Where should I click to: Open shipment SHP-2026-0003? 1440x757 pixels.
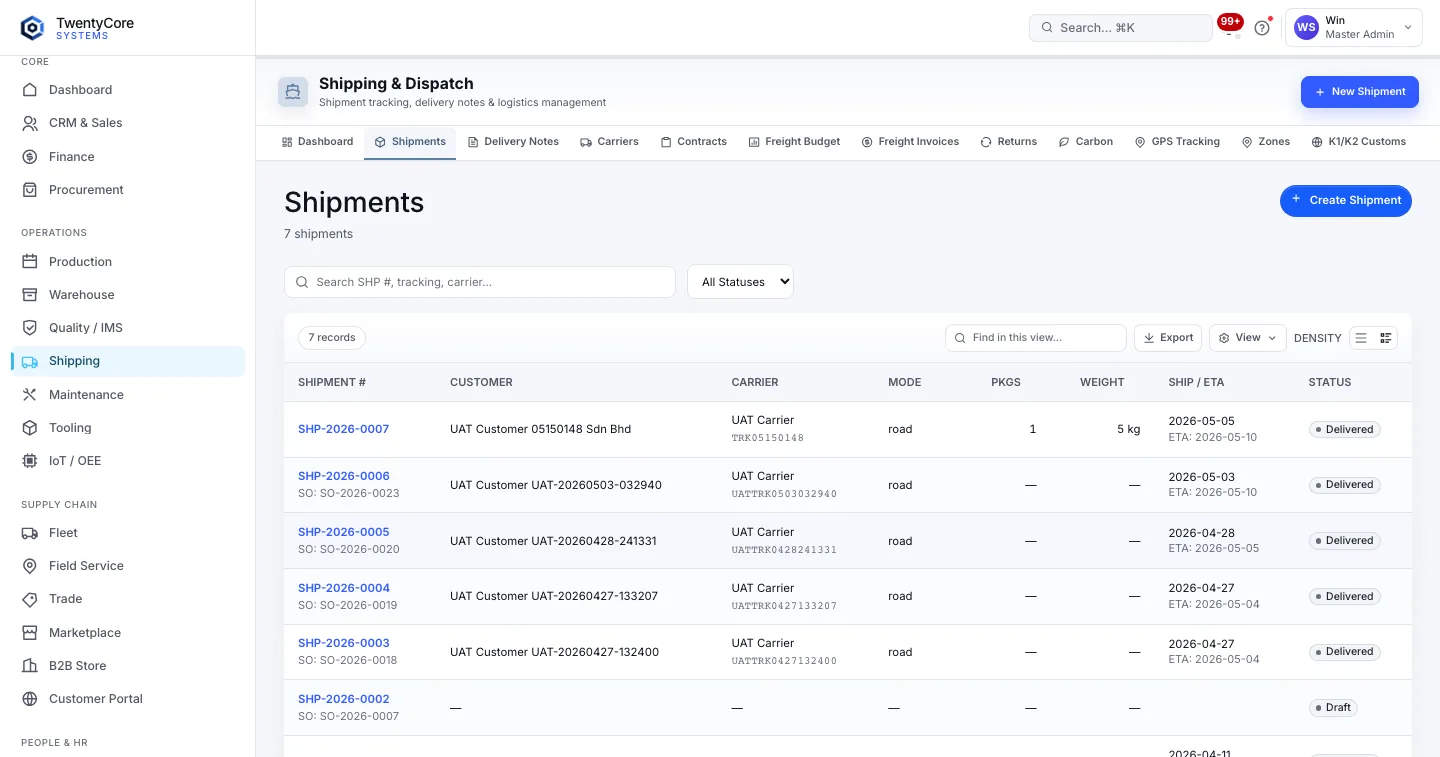pos(343,643)
